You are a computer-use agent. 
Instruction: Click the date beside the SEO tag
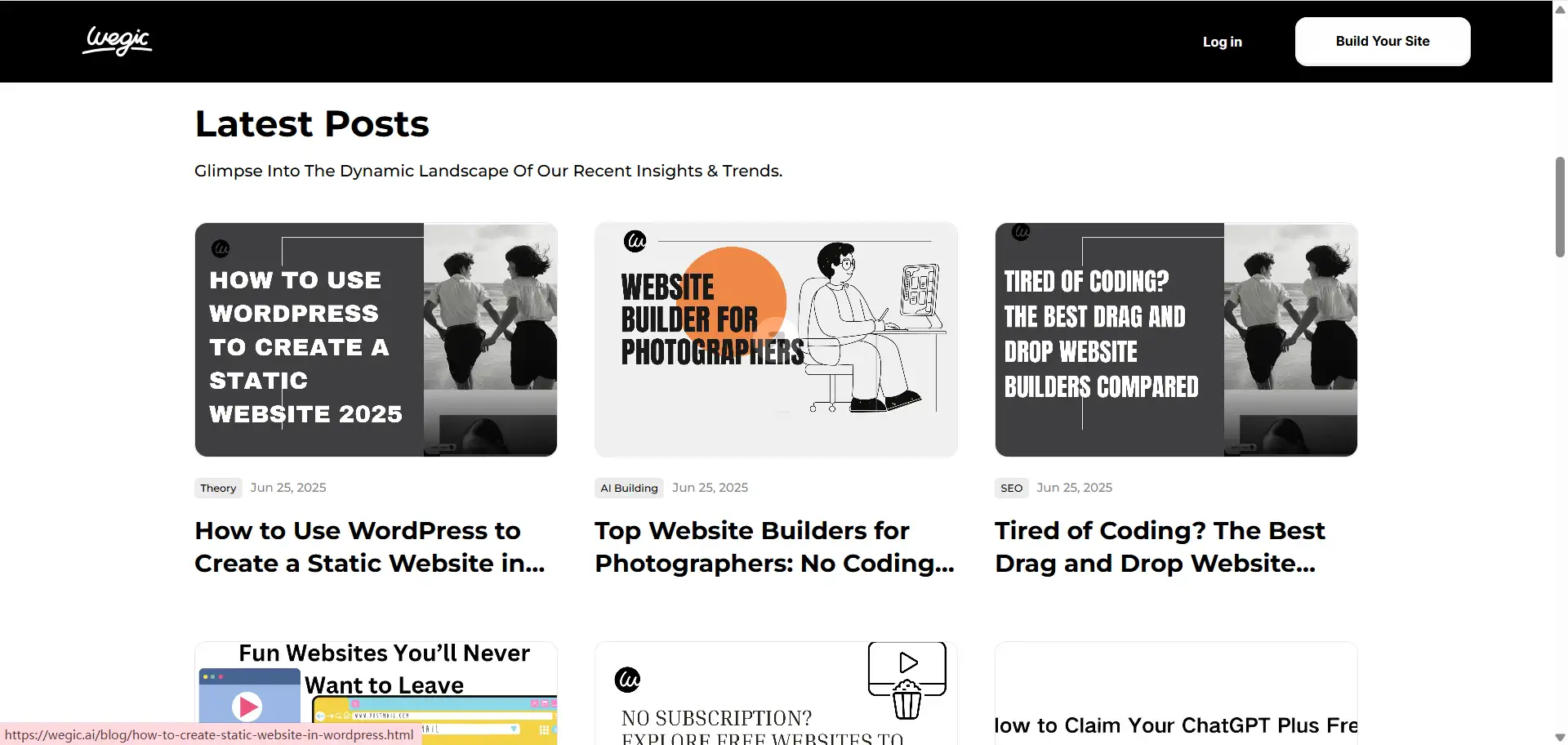point(1074,488)
